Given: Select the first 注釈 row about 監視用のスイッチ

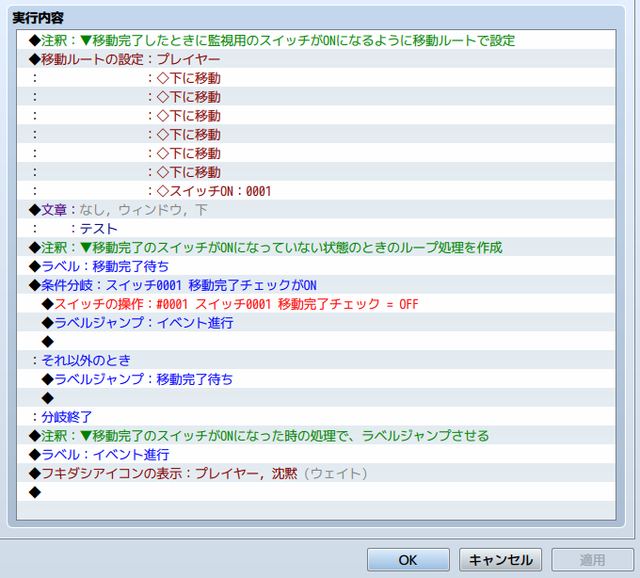Looking at the screenshot, I should 316,40.
